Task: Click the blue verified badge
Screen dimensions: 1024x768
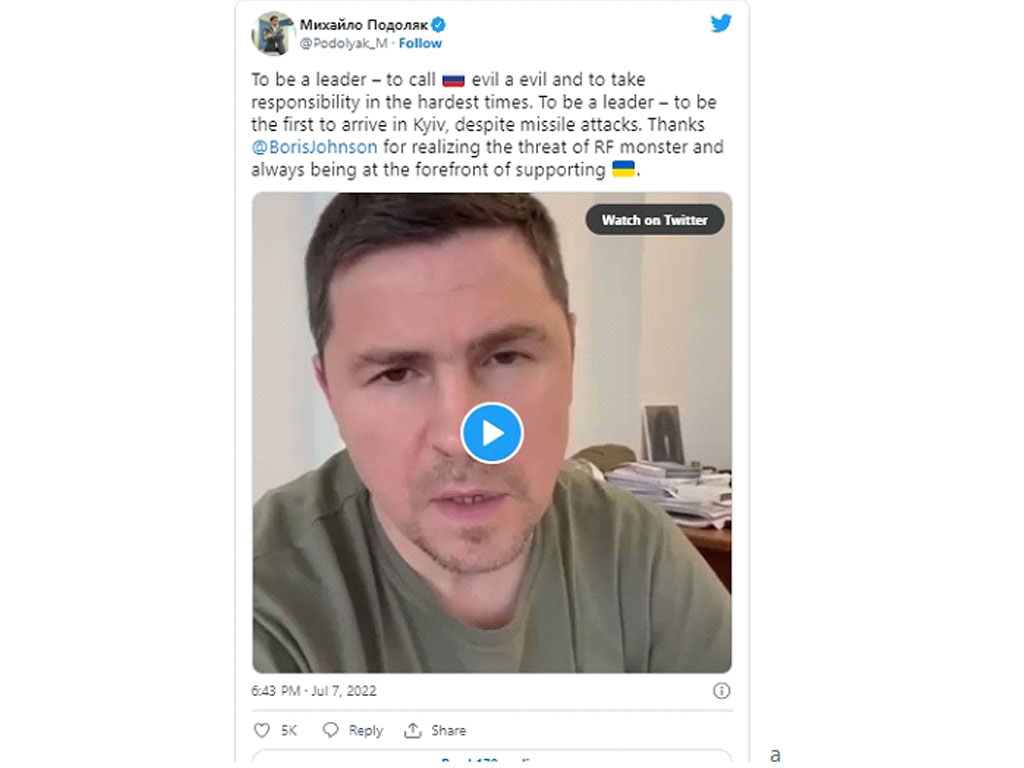Action: (x=438, y=25)
